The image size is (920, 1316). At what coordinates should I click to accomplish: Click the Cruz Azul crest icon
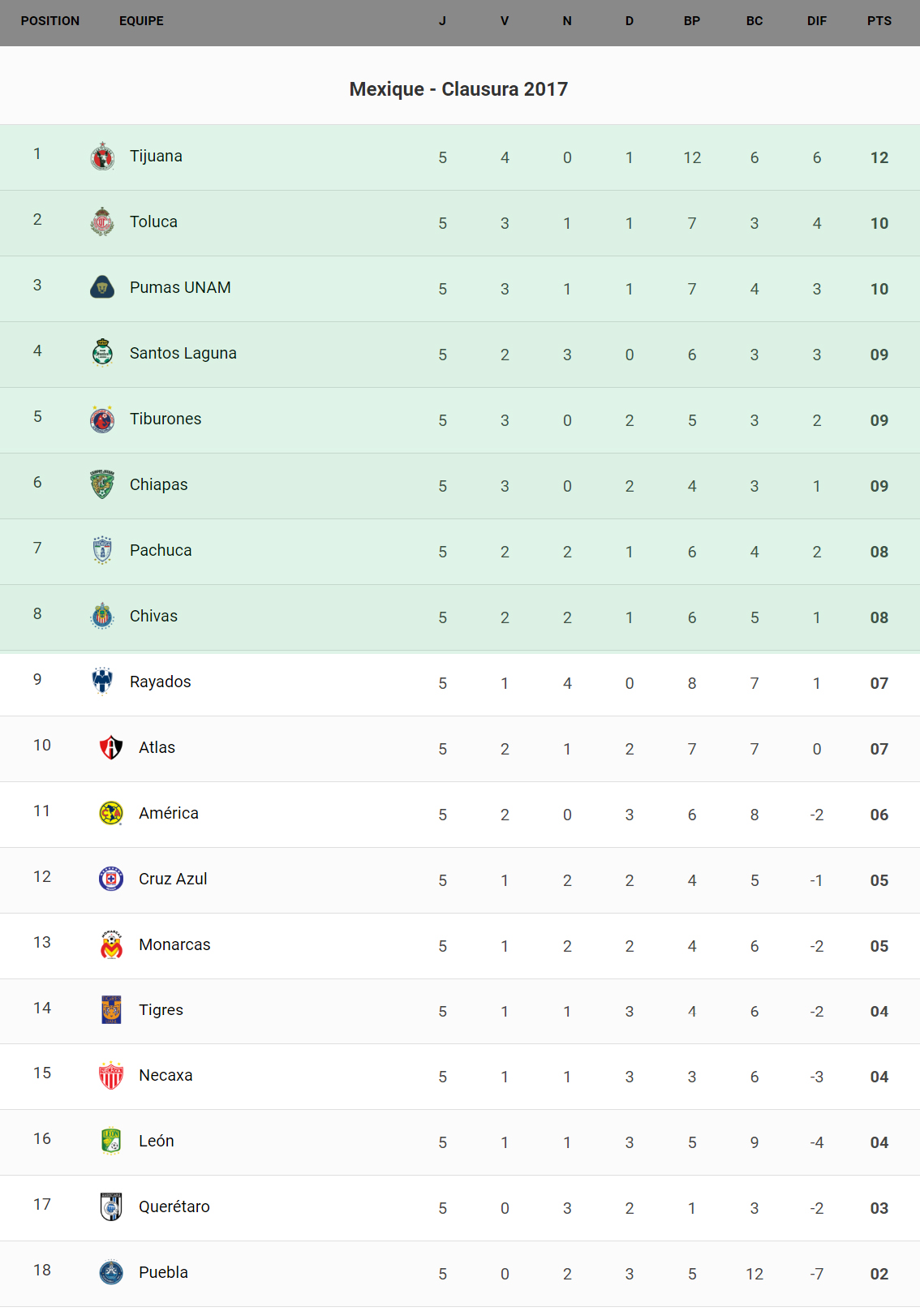[111, 879]
